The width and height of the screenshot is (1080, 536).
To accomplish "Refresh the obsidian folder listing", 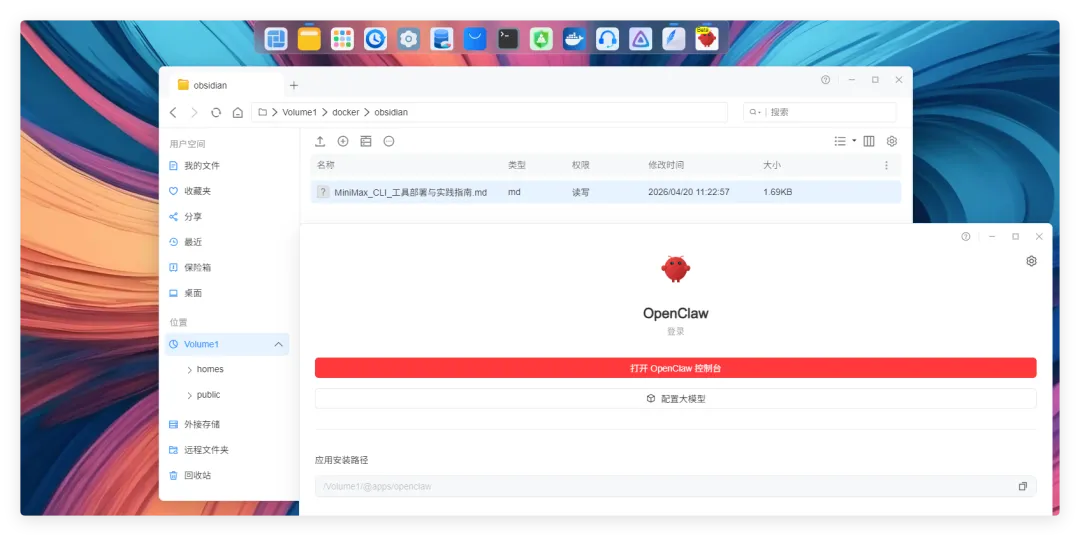I will [x=216, y=112].
